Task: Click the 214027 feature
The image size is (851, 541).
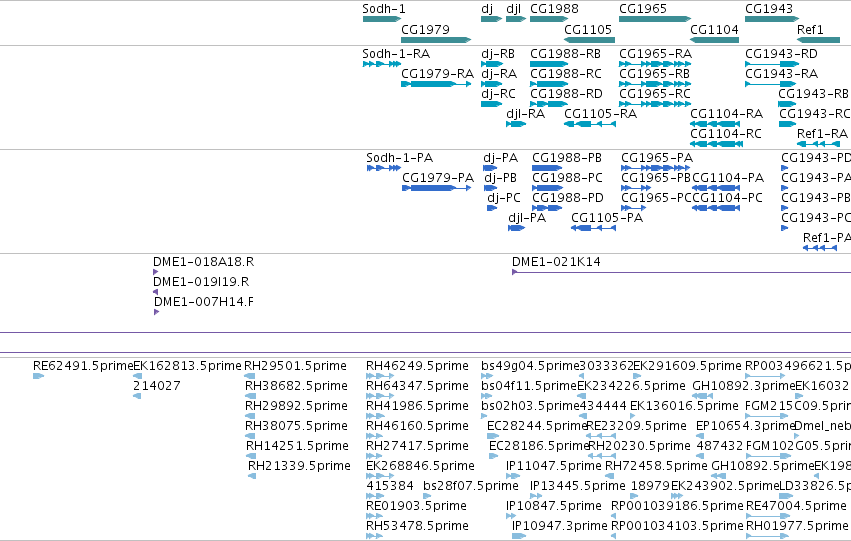Action: [157, 386]
